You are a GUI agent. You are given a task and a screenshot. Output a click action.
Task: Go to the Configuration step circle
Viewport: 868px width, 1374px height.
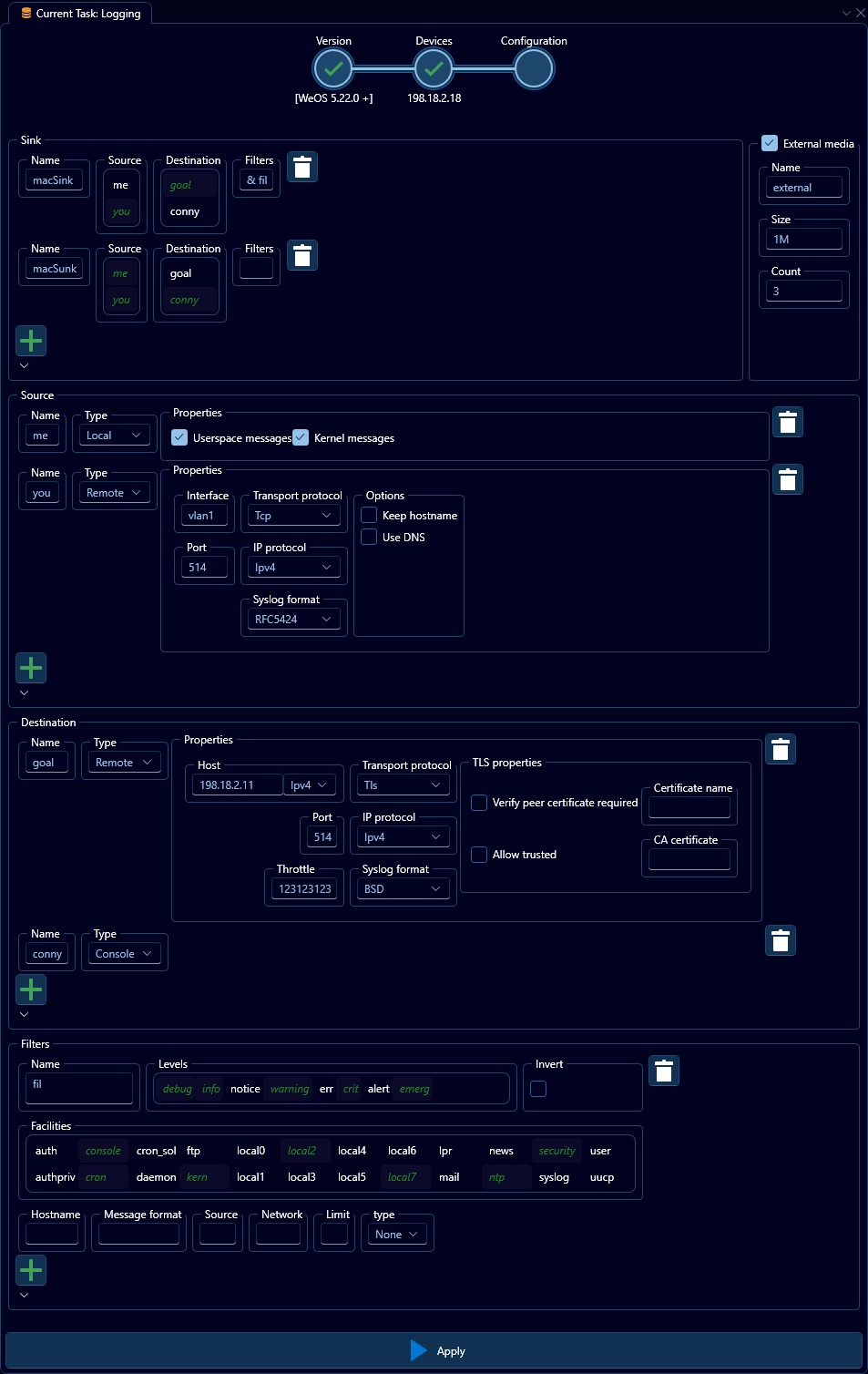(x=533, y=68)
